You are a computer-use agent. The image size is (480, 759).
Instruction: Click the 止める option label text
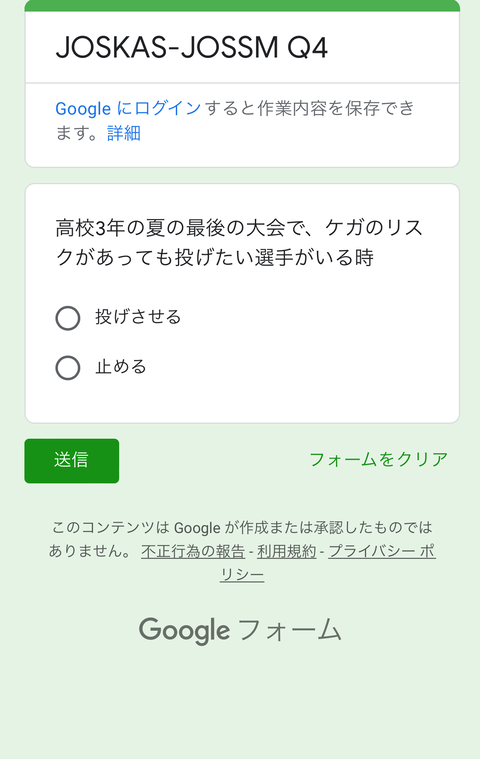tap(120, 367)
